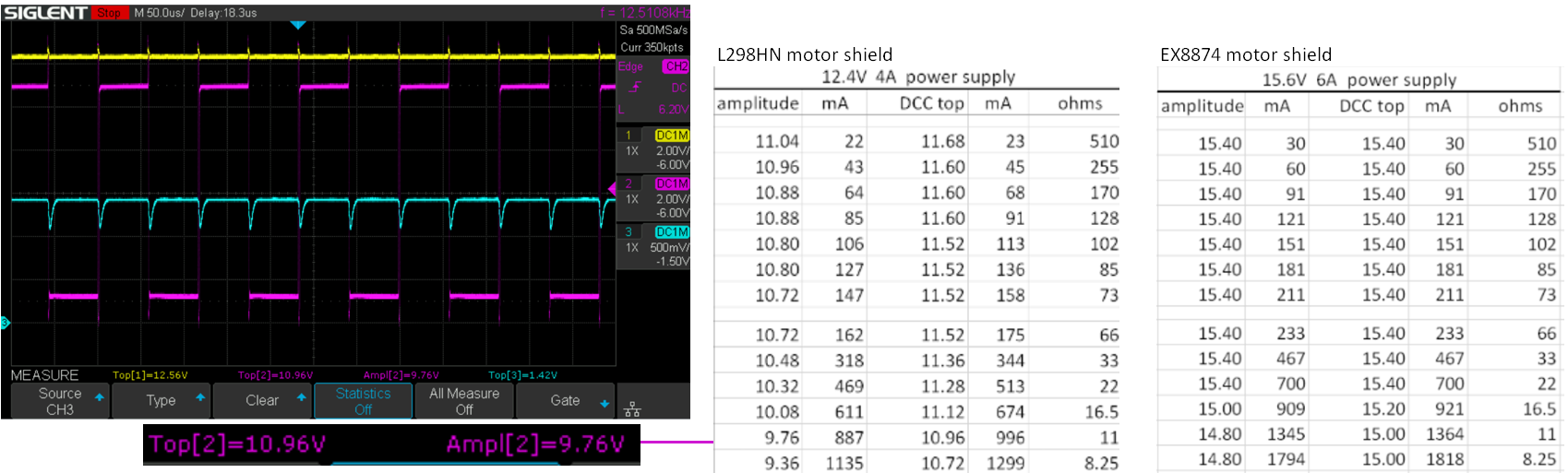
Task: Click the 909 mA cell in EX8874 table
Action: (x=1290, y=409)
